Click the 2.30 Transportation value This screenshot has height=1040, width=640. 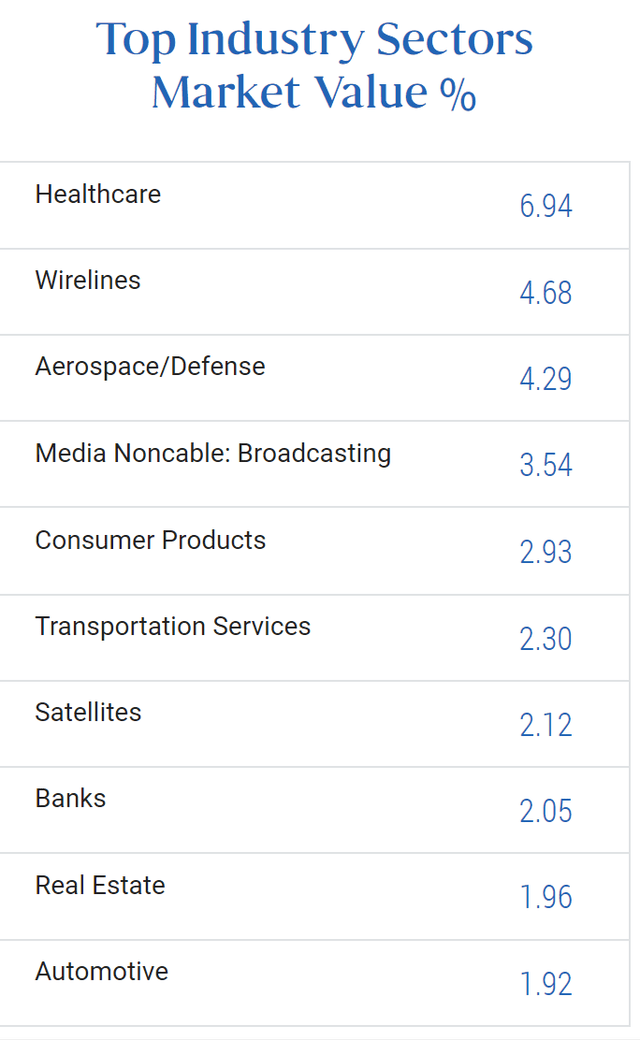(545, 639)
